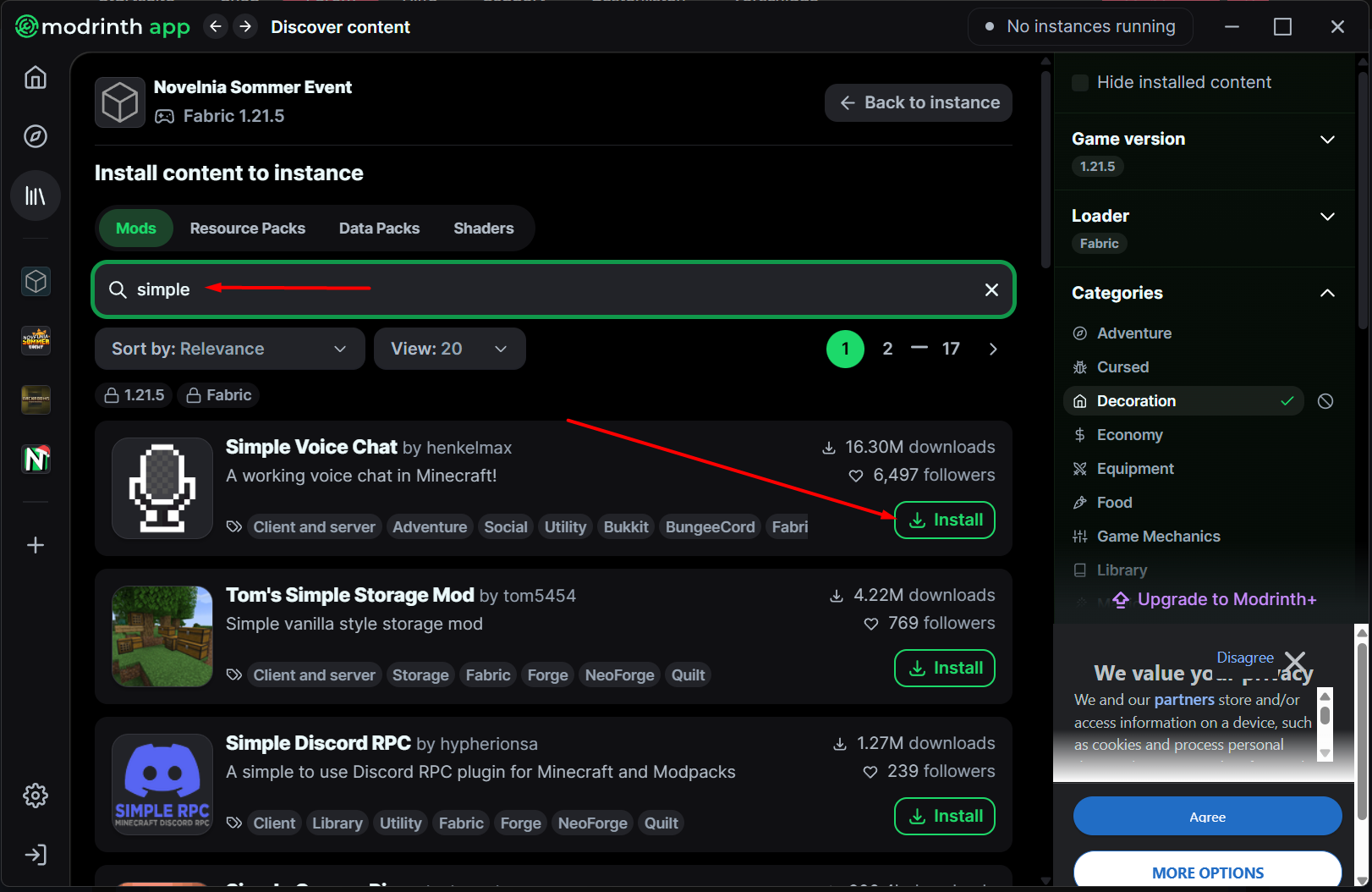
Task: Open the Novelnia Sommer Event sidebar instance
Action: coord(36,340)
